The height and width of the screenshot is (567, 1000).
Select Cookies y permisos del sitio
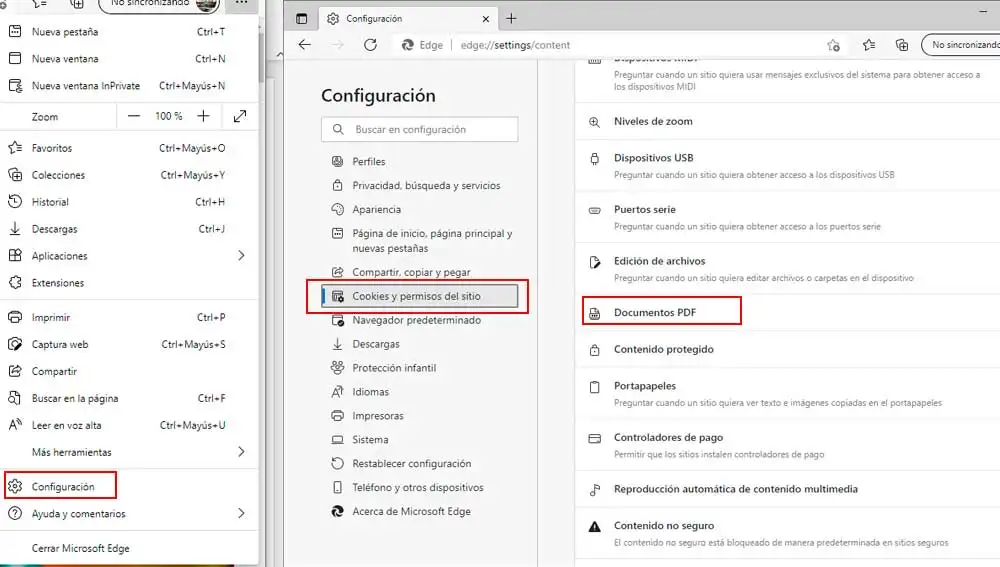(420, 296)
